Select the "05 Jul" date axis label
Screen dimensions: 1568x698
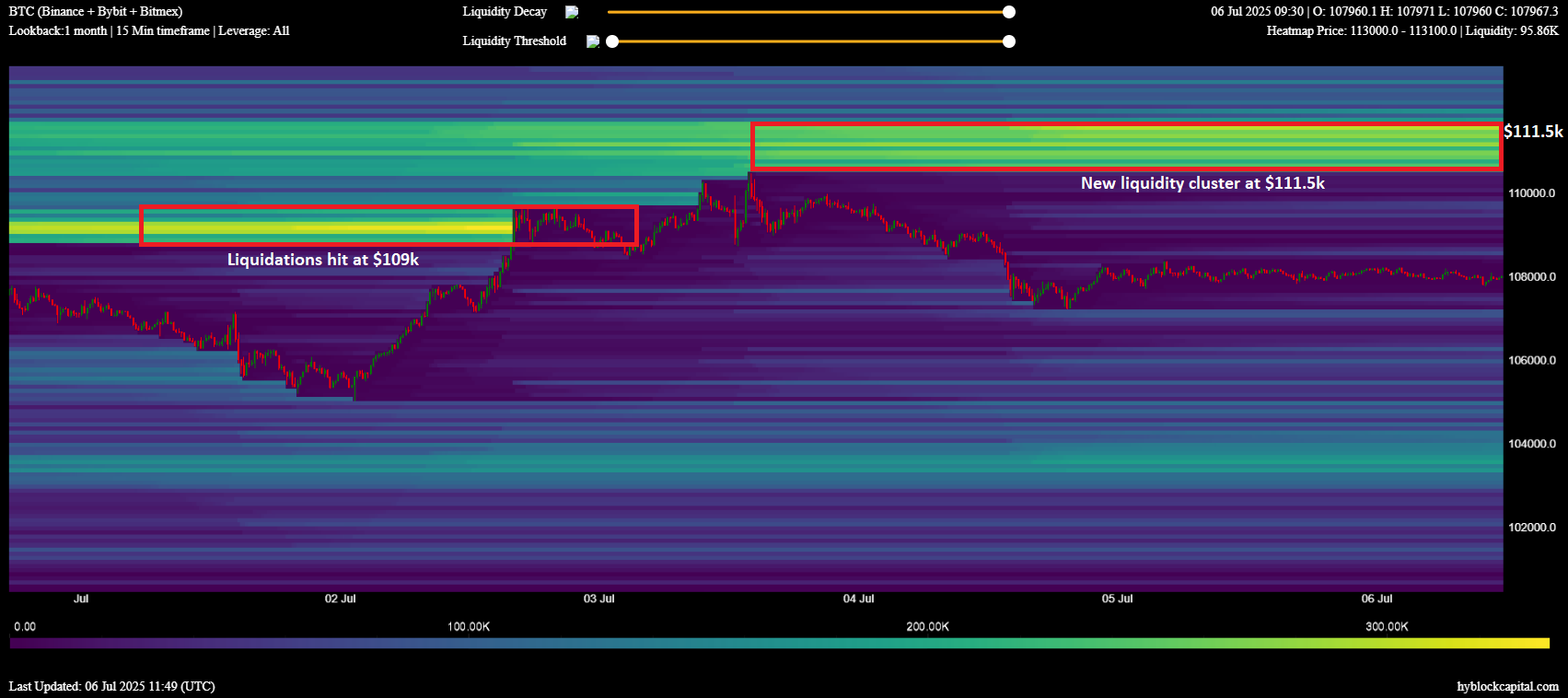[1117, 599]
